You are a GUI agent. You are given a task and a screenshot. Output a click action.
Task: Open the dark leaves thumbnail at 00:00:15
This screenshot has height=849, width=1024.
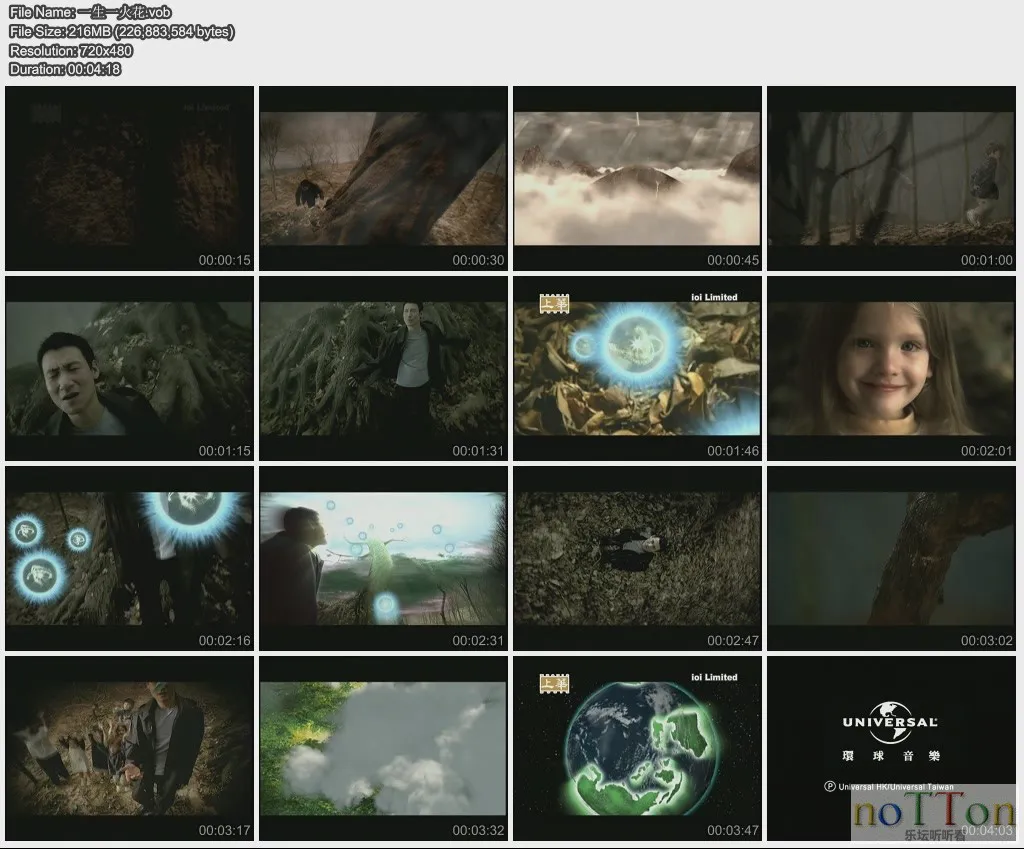(130, 178)
